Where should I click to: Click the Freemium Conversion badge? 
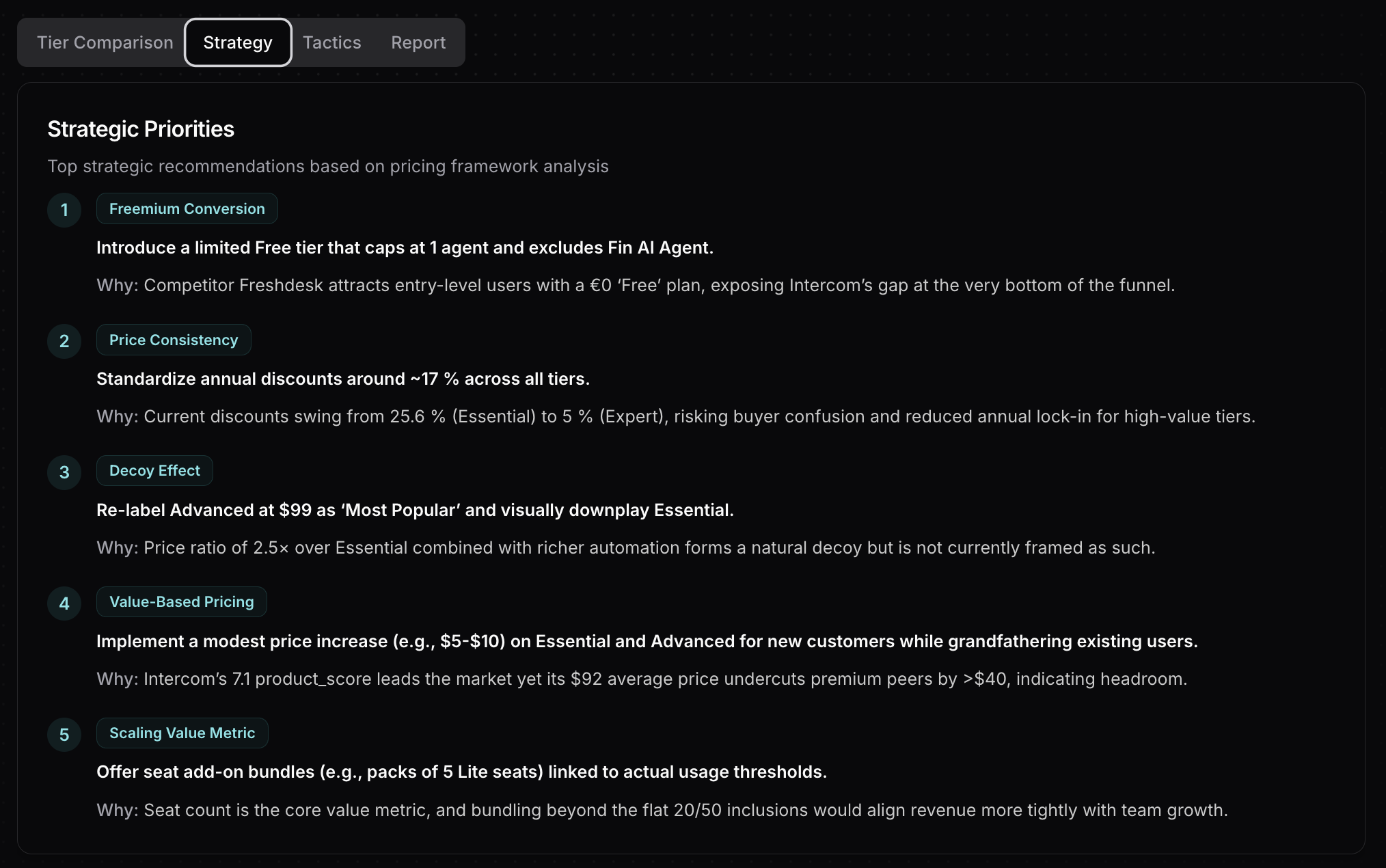pos(187,208)
